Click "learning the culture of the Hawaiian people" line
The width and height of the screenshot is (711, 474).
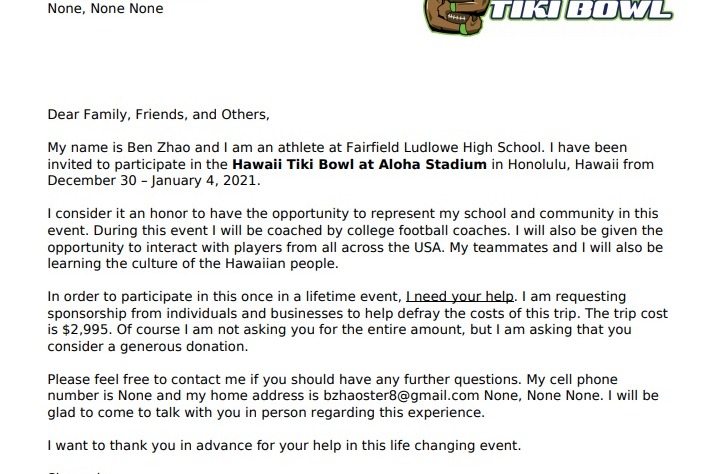[193, 264]
